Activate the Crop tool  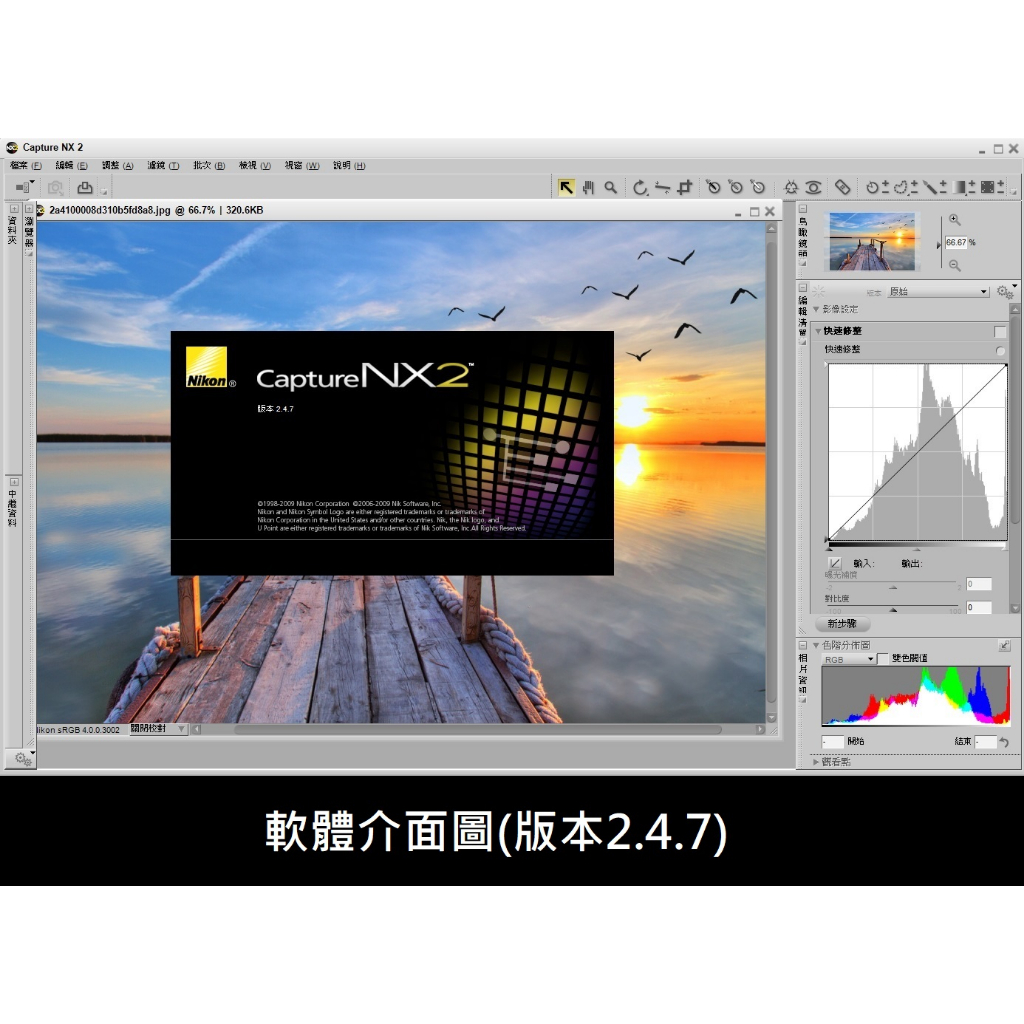pos(684,188)
